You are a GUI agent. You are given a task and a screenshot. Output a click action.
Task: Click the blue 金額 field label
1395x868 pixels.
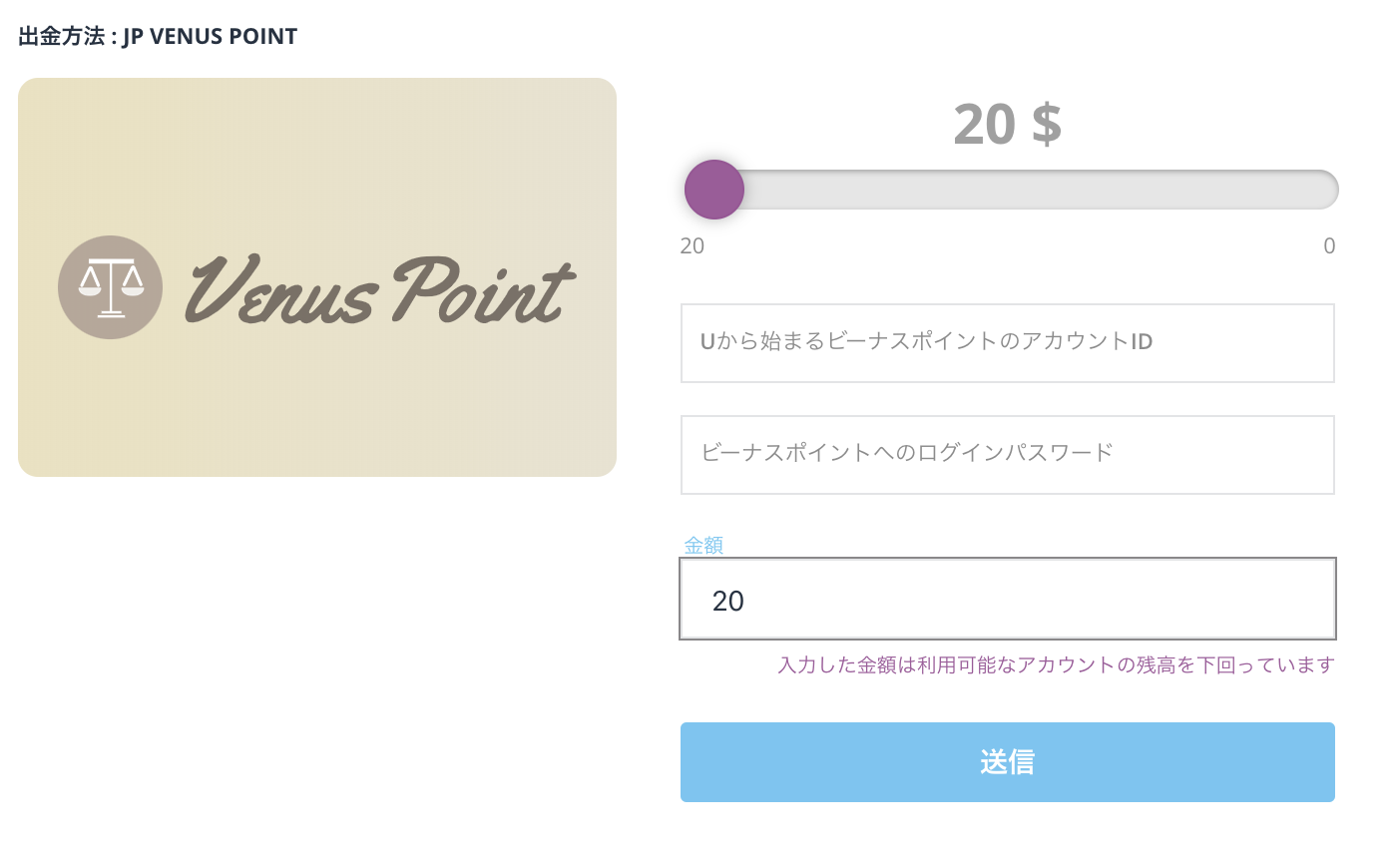coord(703,545)
